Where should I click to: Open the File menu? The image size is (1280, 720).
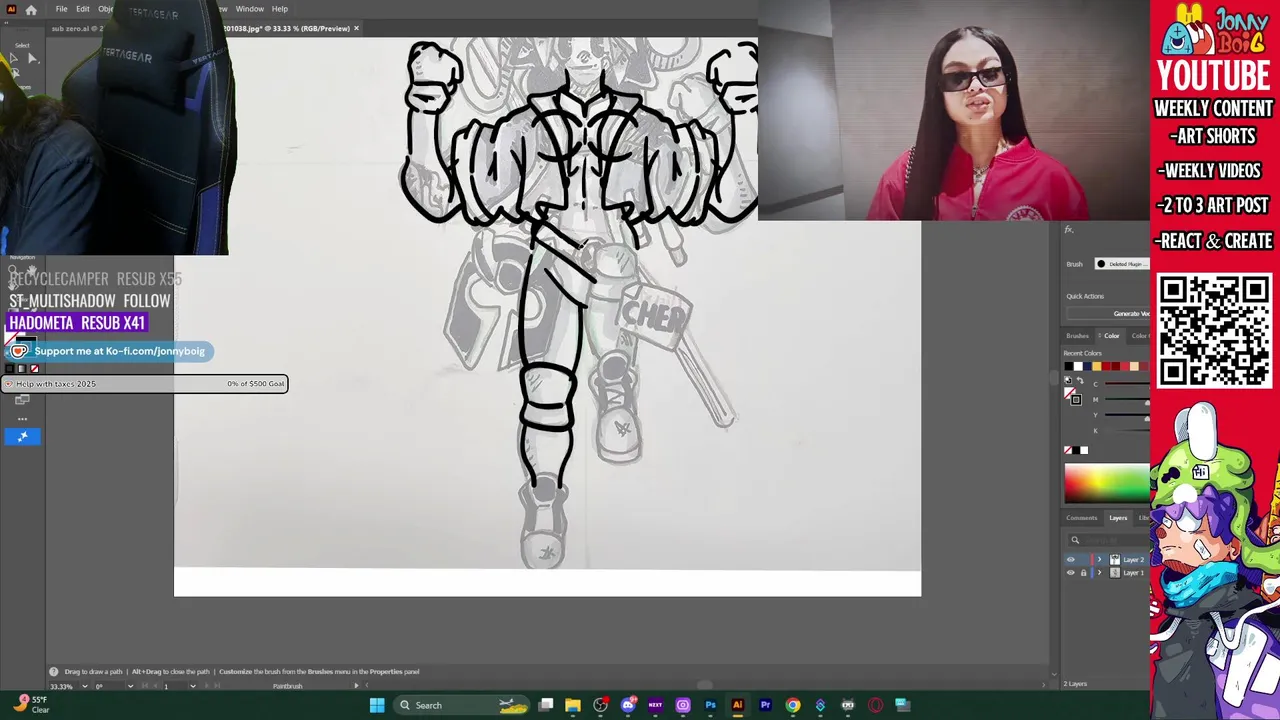tap(61, 9)
